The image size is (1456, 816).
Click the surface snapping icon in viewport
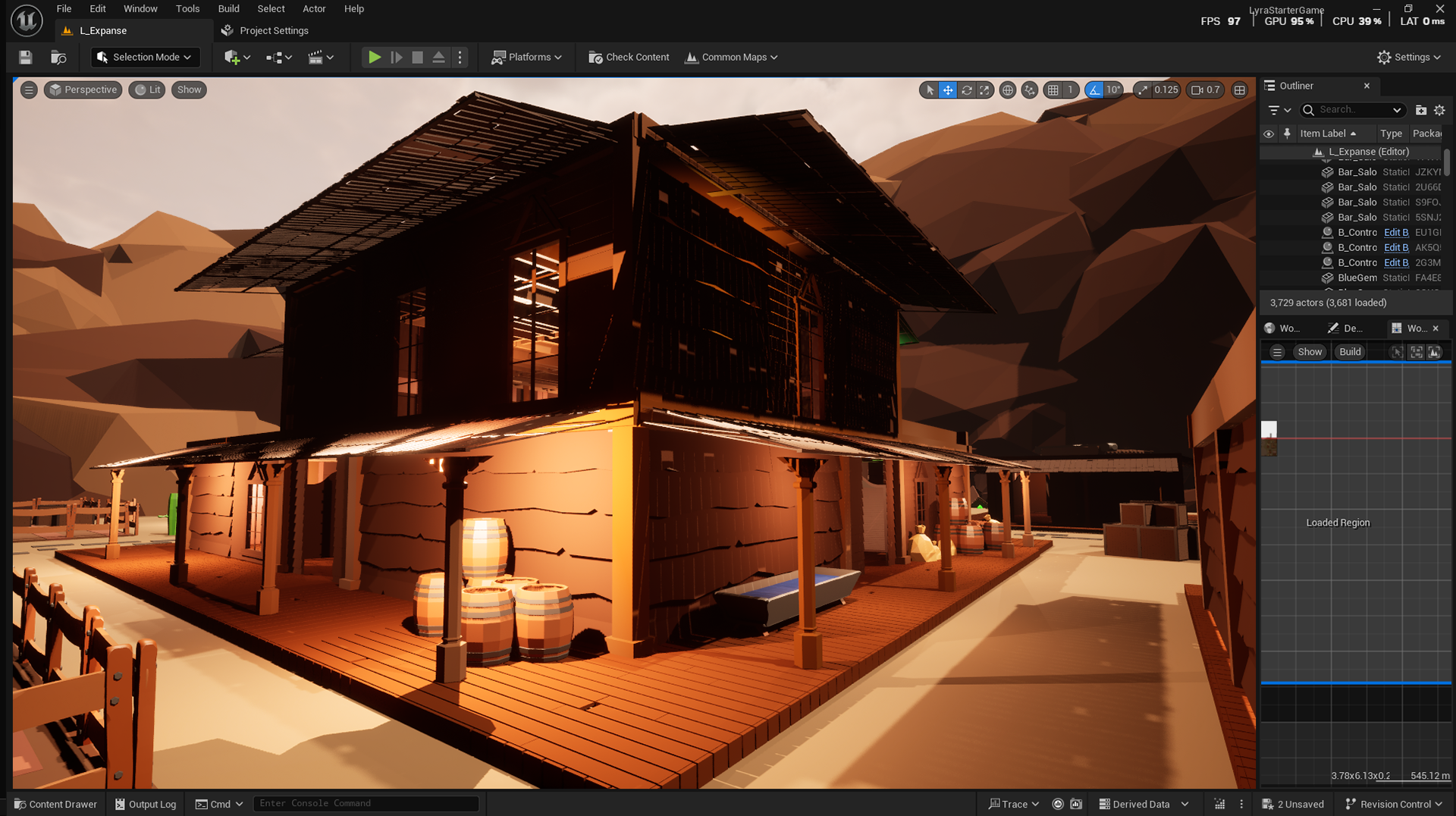pos(1029,90)
